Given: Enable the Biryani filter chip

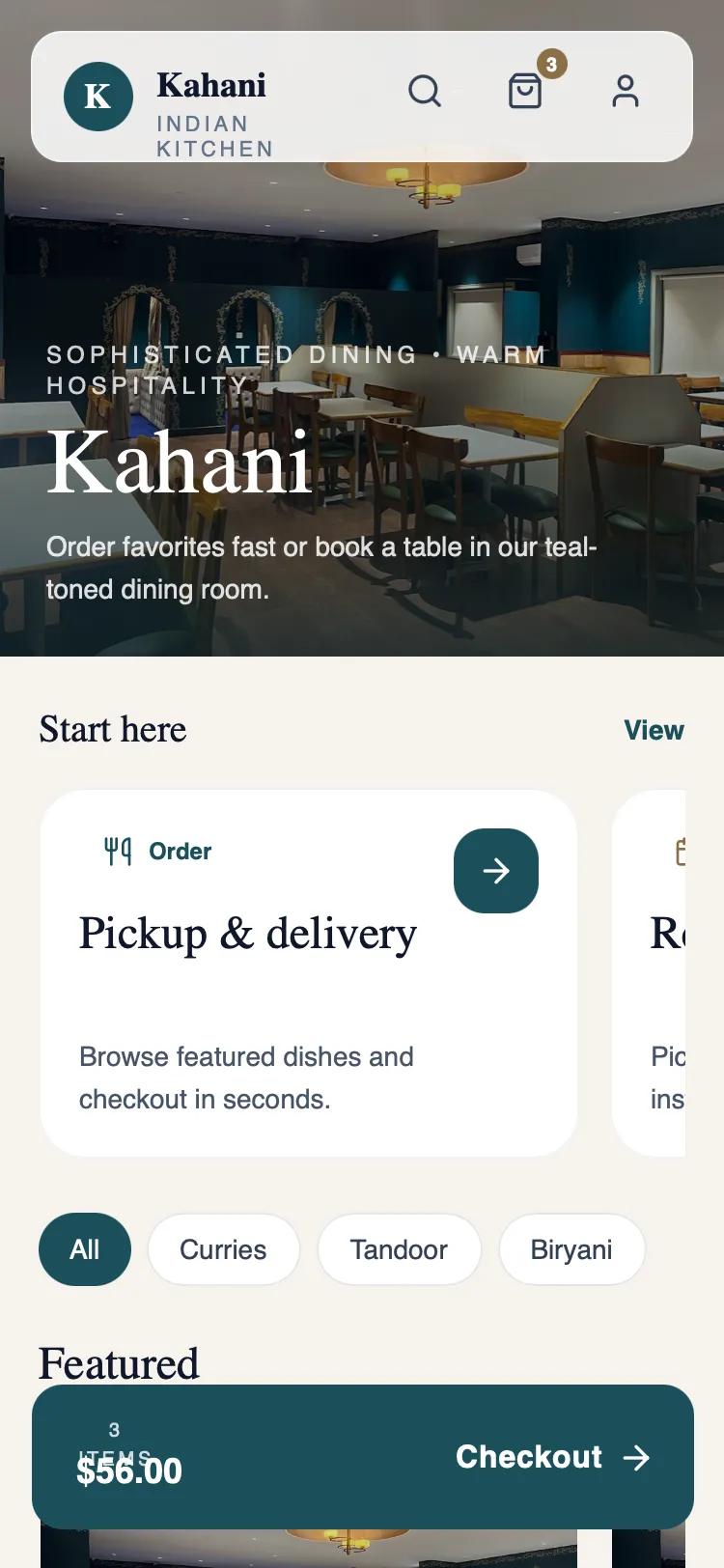Looking at the screenshot, I should (x=571, y=1248).
